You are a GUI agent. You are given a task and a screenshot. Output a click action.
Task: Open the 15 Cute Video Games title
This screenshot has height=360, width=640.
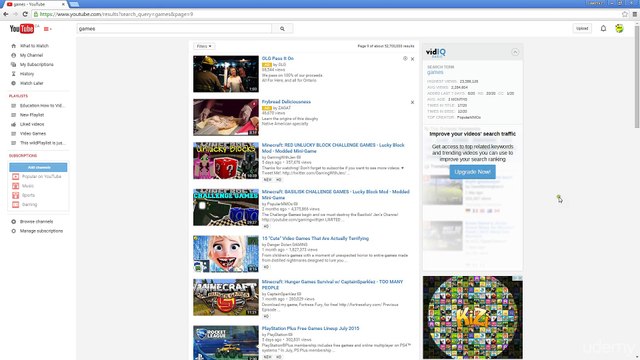click(315, 238)
